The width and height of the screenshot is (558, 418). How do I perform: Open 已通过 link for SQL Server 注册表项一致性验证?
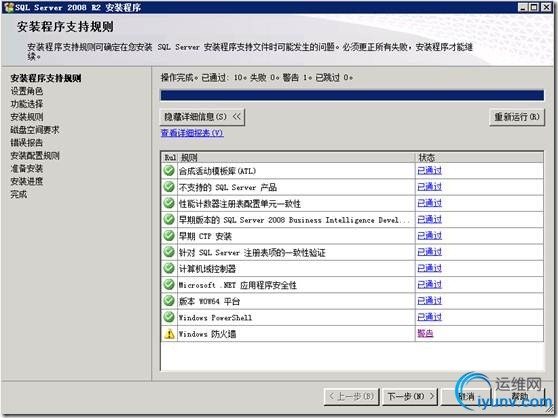pos(430,252)
